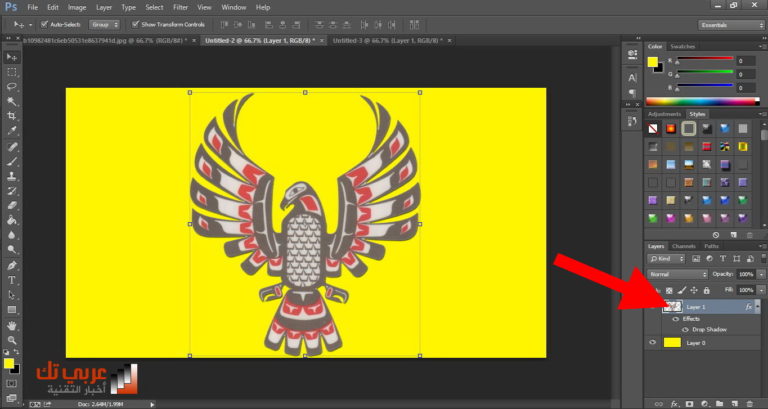Open the Layer menu
Viewport: 768px width, 409px height.
pos(103,7)
